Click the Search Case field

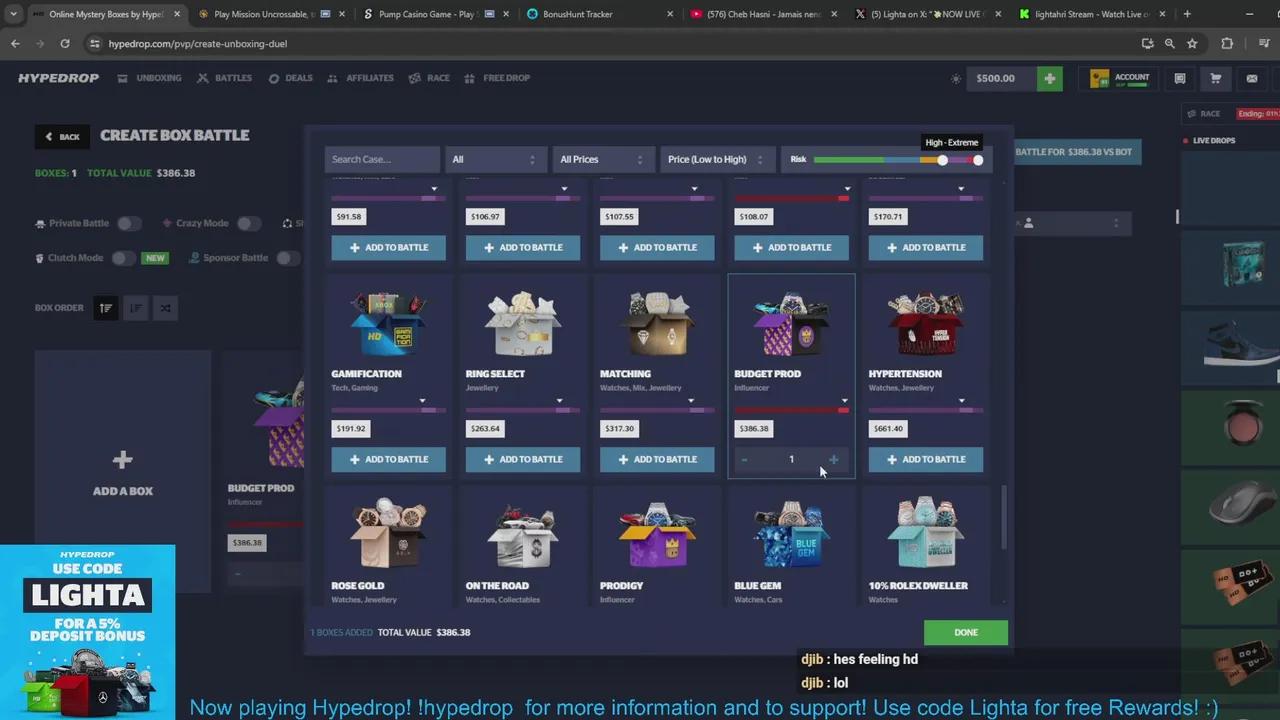(x=382, y=159)
